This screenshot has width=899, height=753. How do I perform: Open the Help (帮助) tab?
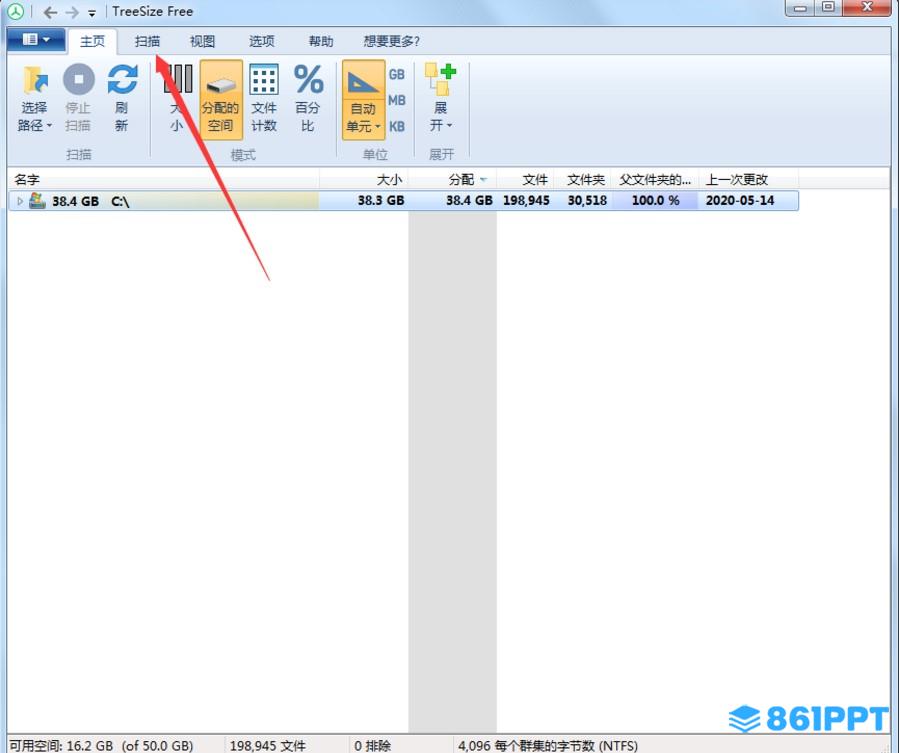coord(320,41)
